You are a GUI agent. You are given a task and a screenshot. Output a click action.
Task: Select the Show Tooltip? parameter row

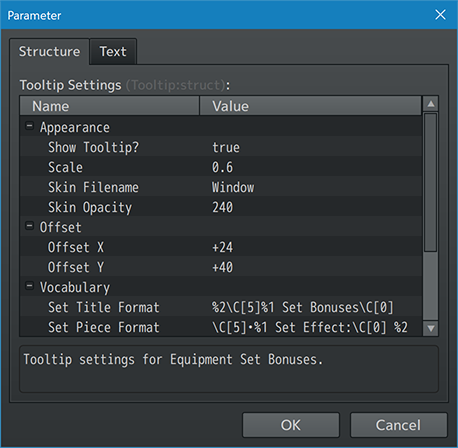[x=221, y=147]
